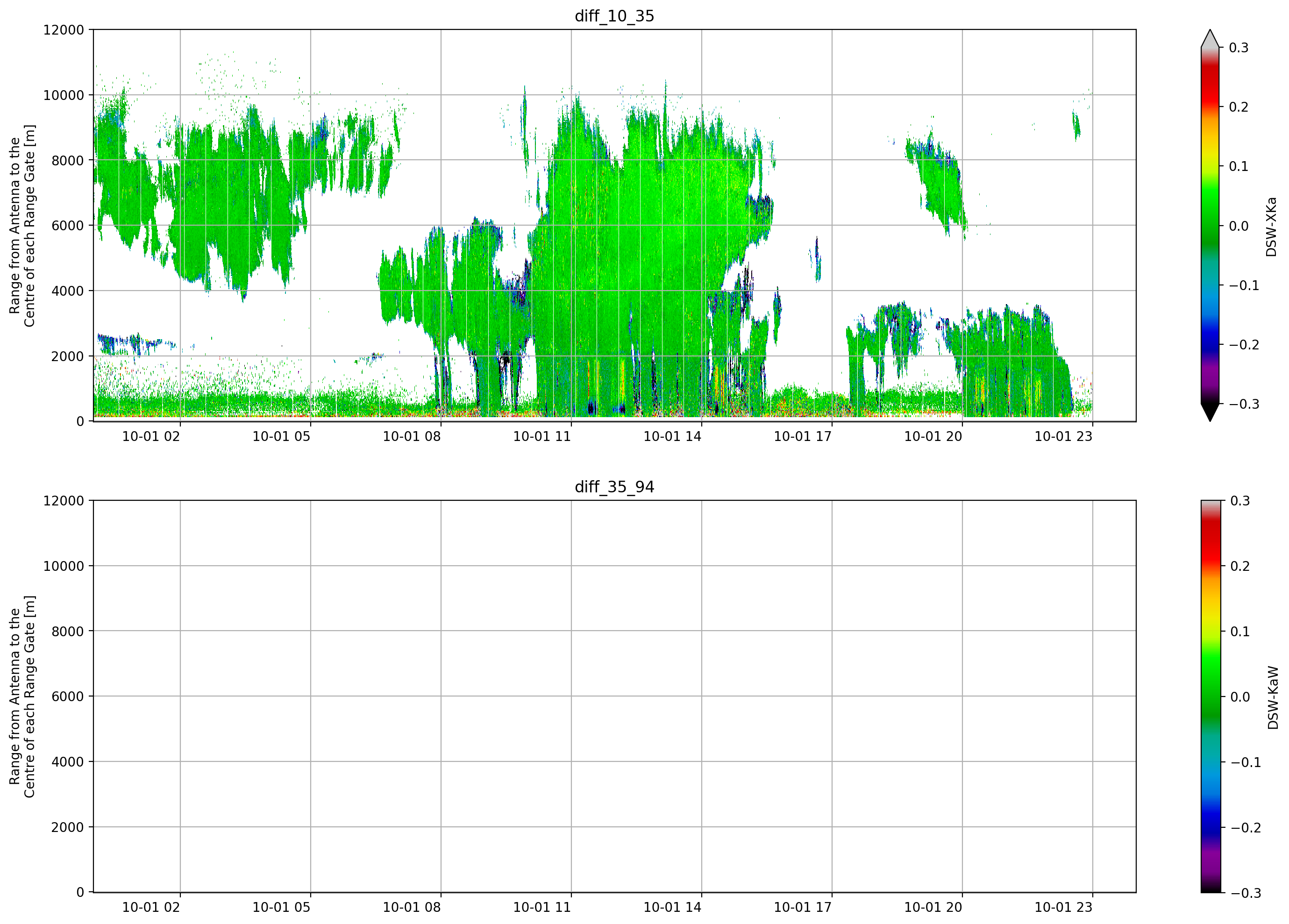Click the 0.1 tick on DSW-KaW colorbar

click(1240, 632)
